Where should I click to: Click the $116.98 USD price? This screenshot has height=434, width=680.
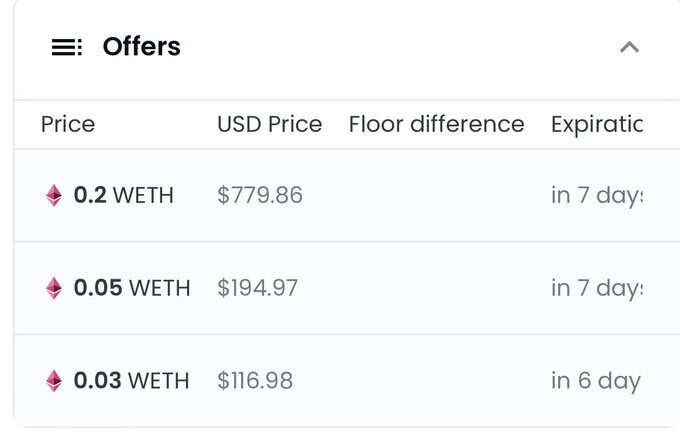[255, 381]
